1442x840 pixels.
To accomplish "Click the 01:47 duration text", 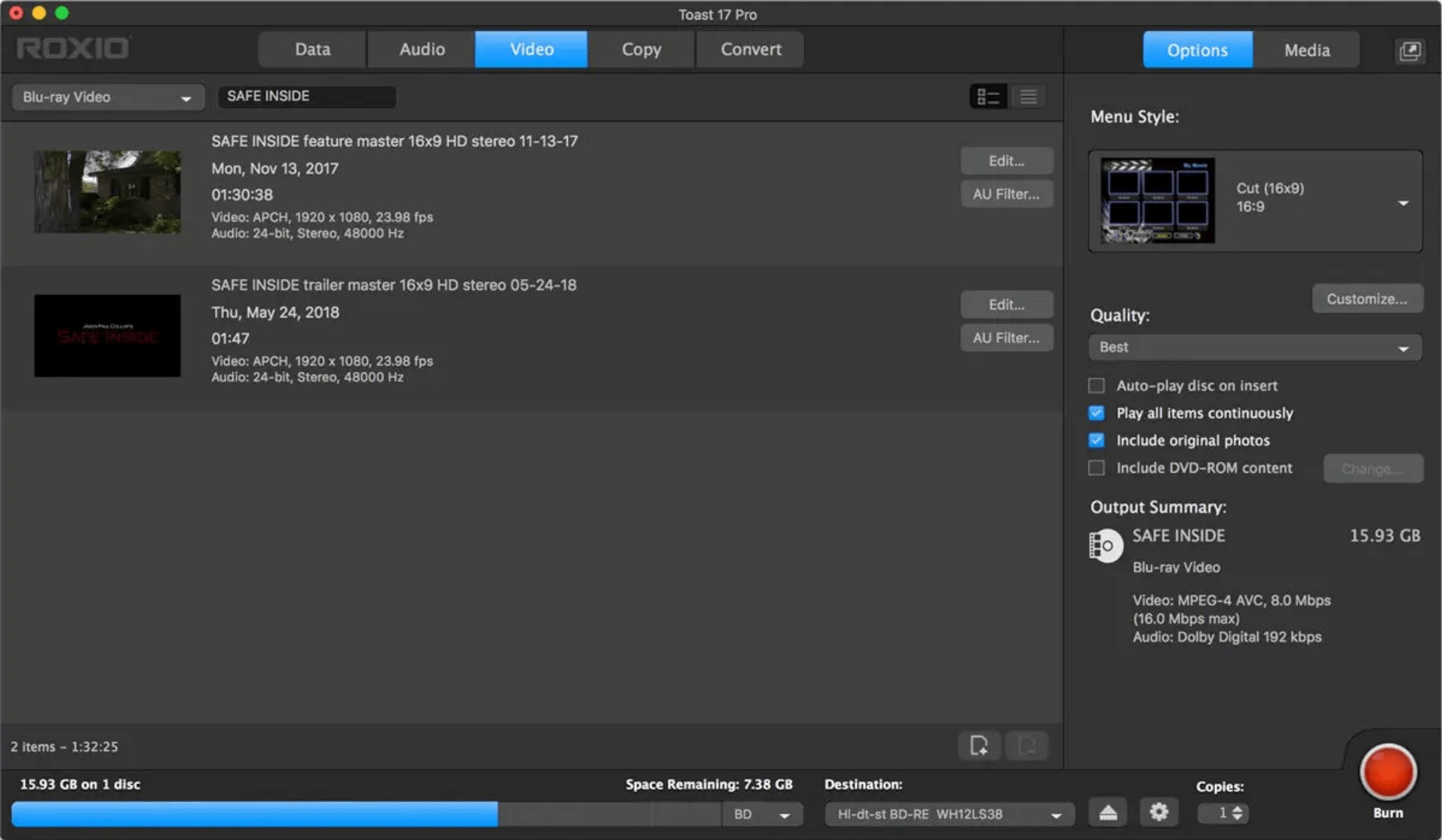I will (230, 339).
